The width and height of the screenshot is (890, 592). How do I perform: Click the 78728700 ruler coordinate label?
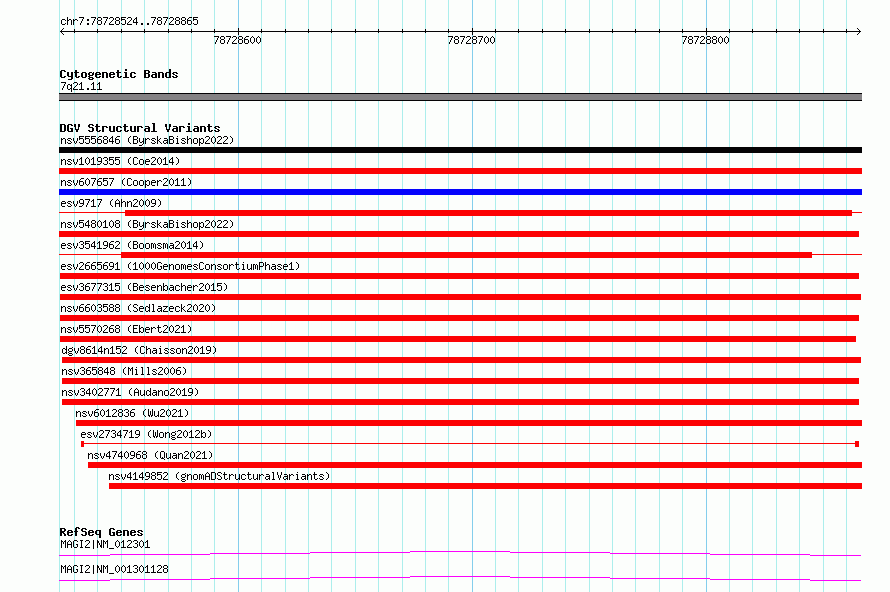point(471,40)
